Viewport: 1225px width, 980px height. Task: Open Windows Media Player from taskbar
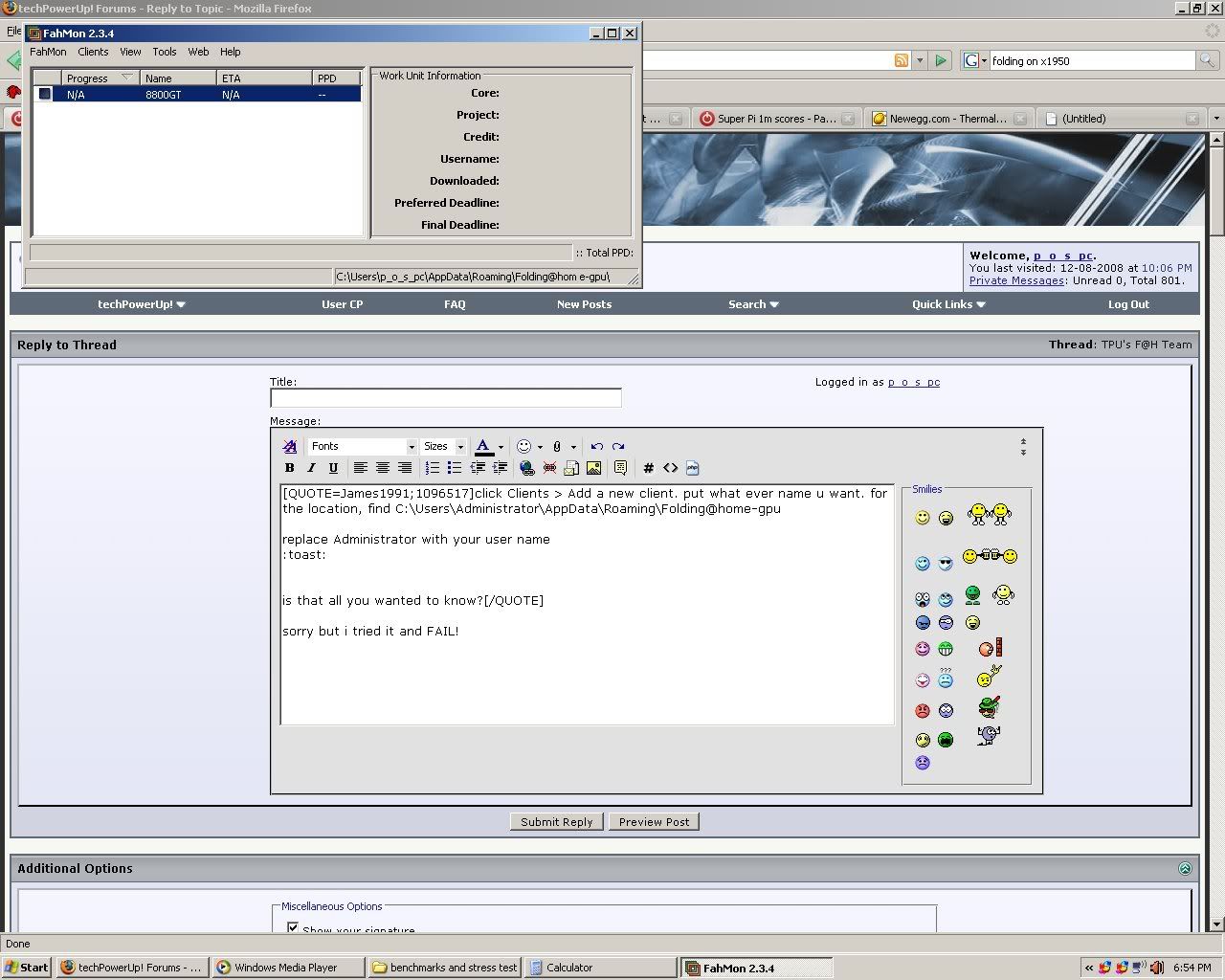pyautogui.click(x=290, y=968)
